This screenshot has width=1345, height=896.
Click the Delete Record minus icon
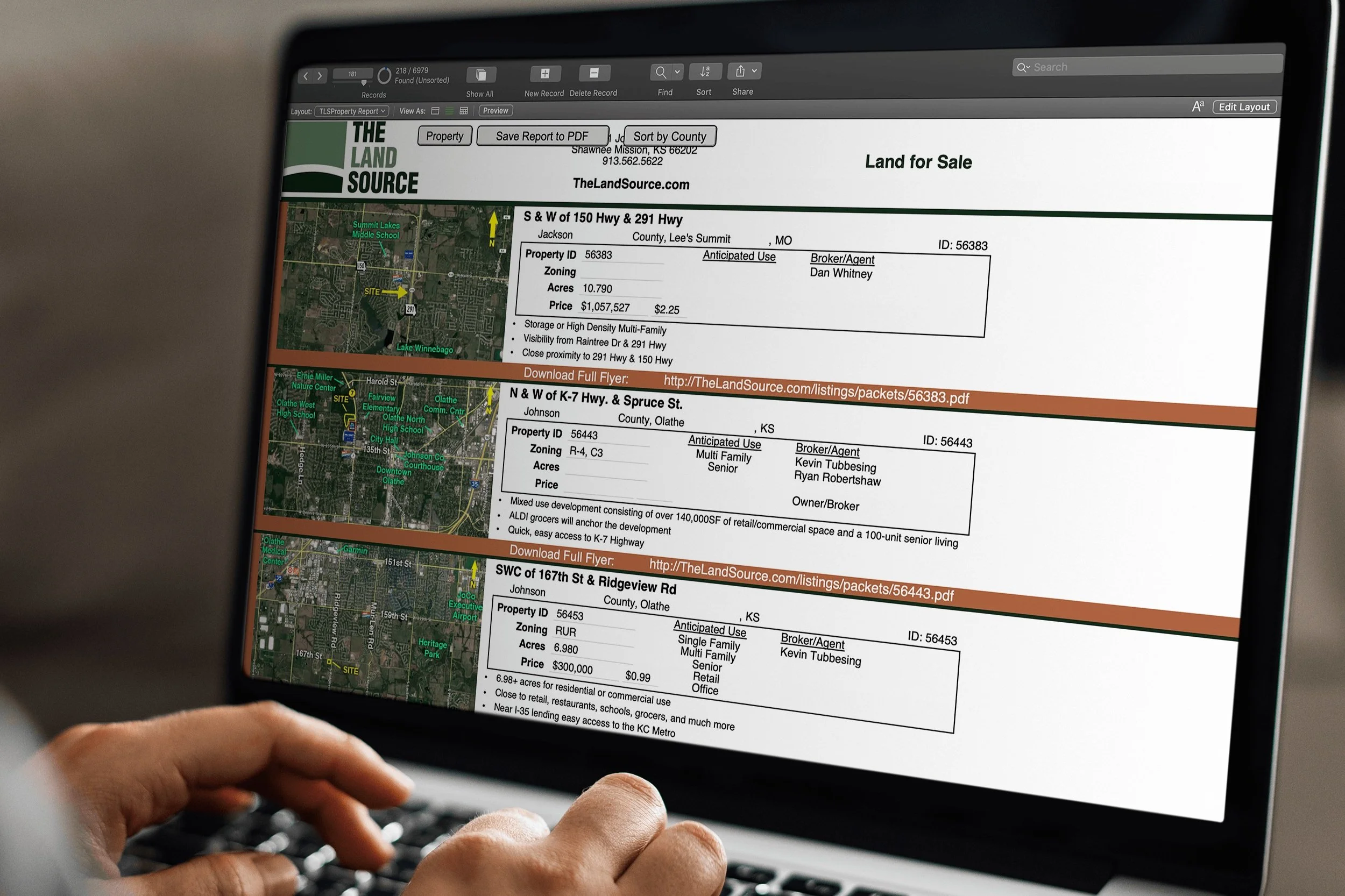pyautogui.click(x=594, y=73)
